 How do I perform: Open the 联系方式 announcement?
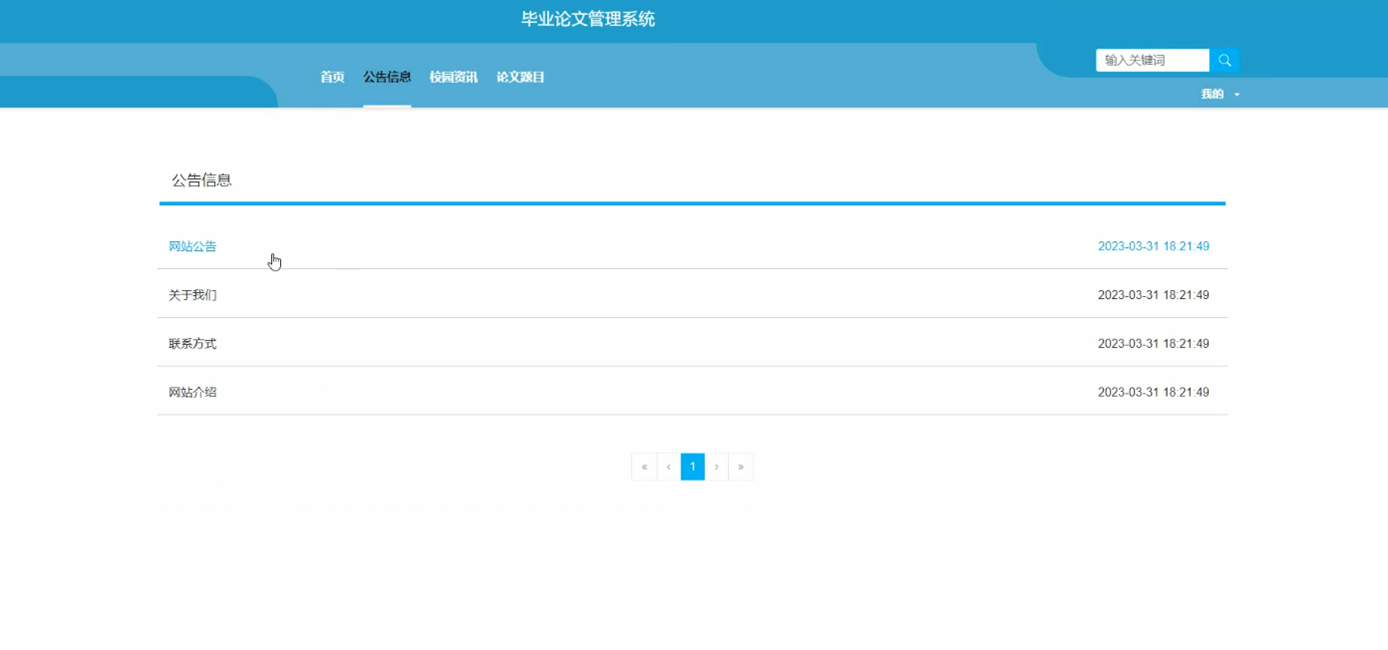[x=192, y=343]
